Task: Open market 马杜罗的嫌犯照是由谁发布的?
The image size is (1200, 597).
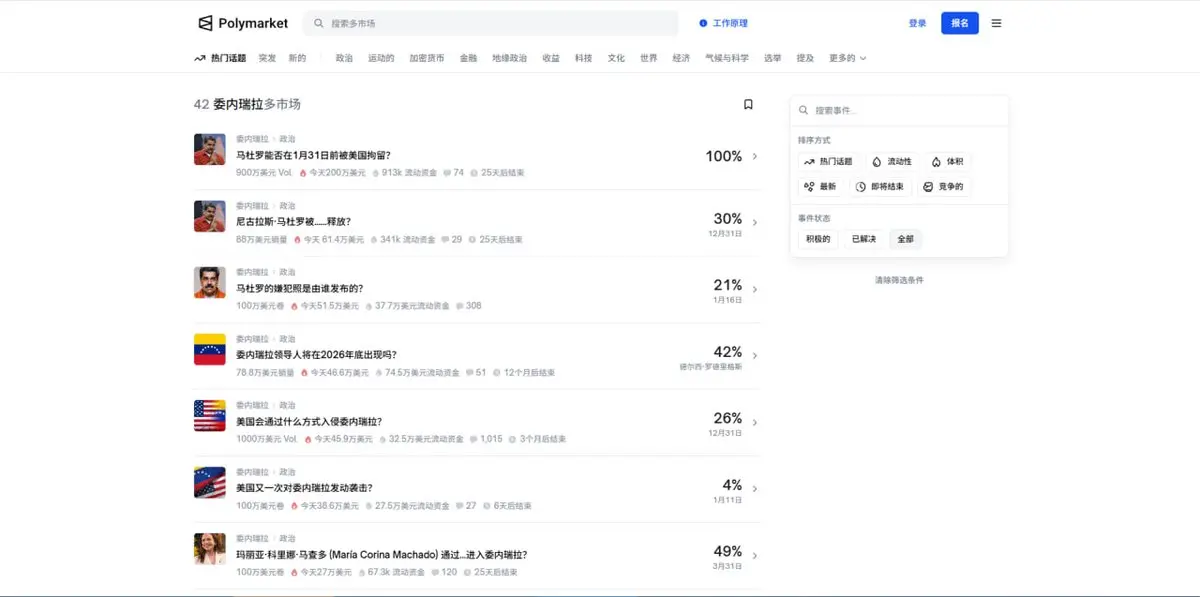Action: [x=299, y=288]
